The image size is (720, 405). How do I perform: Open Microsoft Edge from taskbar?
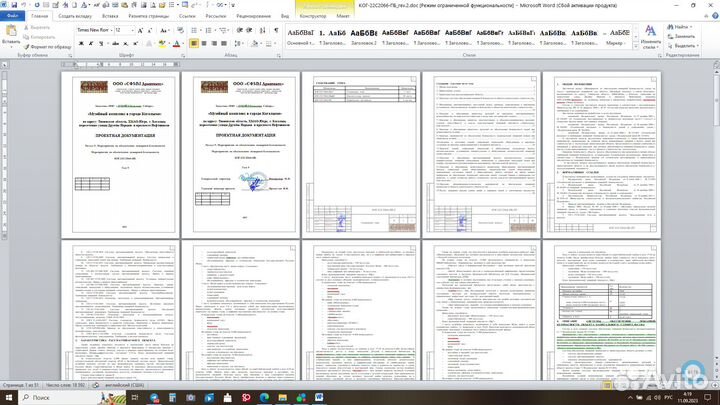click(264, 397)
